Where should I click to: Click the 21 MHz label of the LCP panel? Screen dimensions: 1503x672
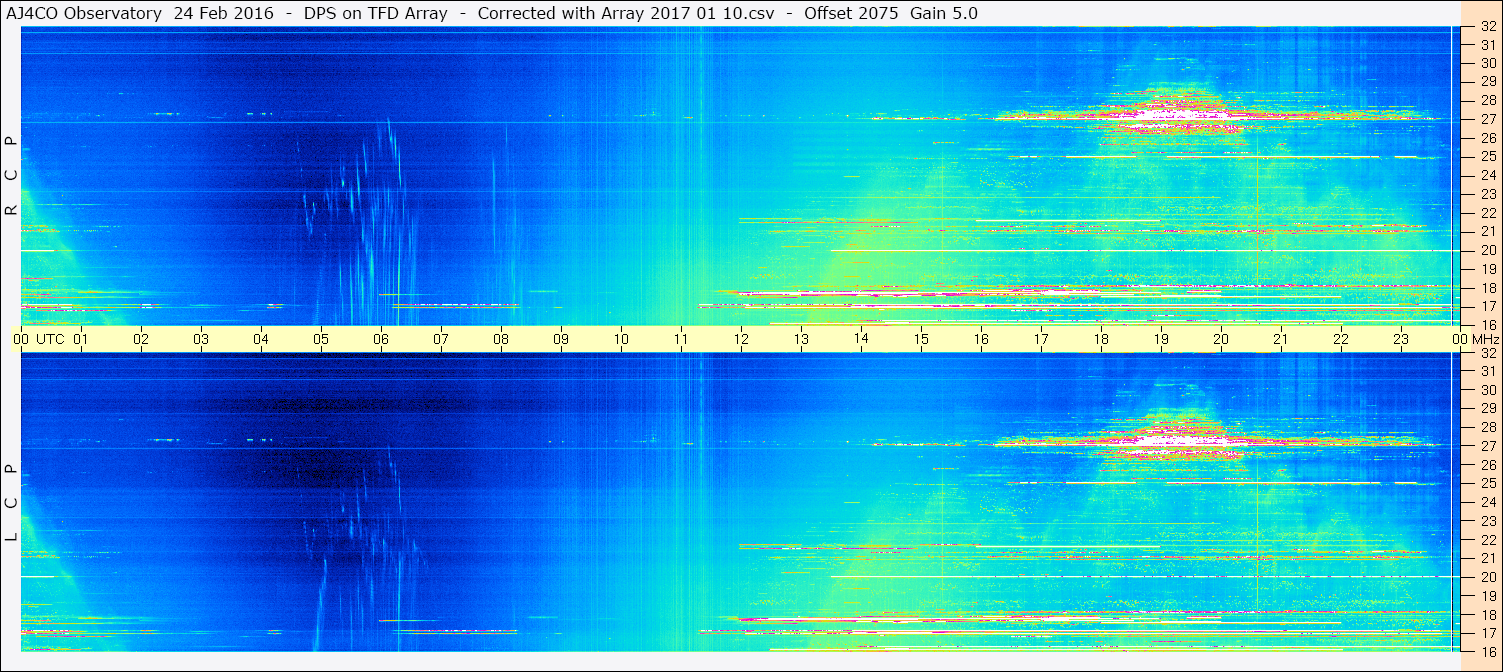[x=1488, y=558]
